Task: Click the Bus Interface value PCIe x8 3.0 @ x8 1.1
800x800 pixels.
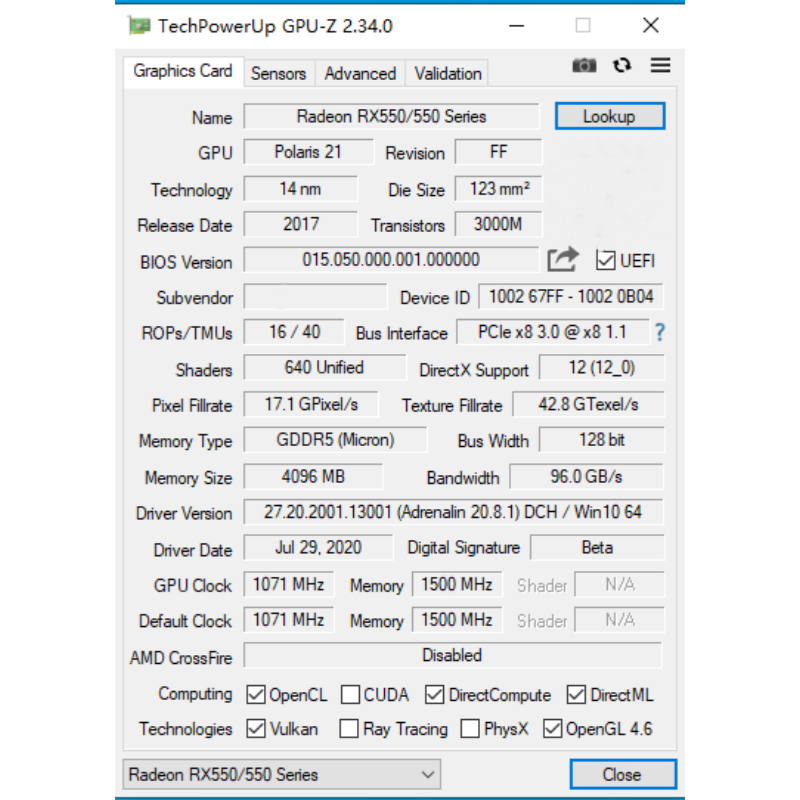Action: pos(553,332)
